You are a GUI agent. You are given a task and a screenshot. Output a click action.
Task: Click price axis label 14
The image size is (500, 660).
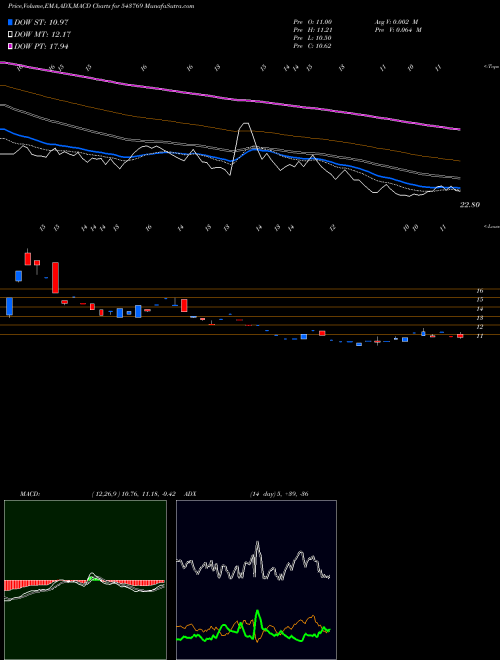(479, 309)
